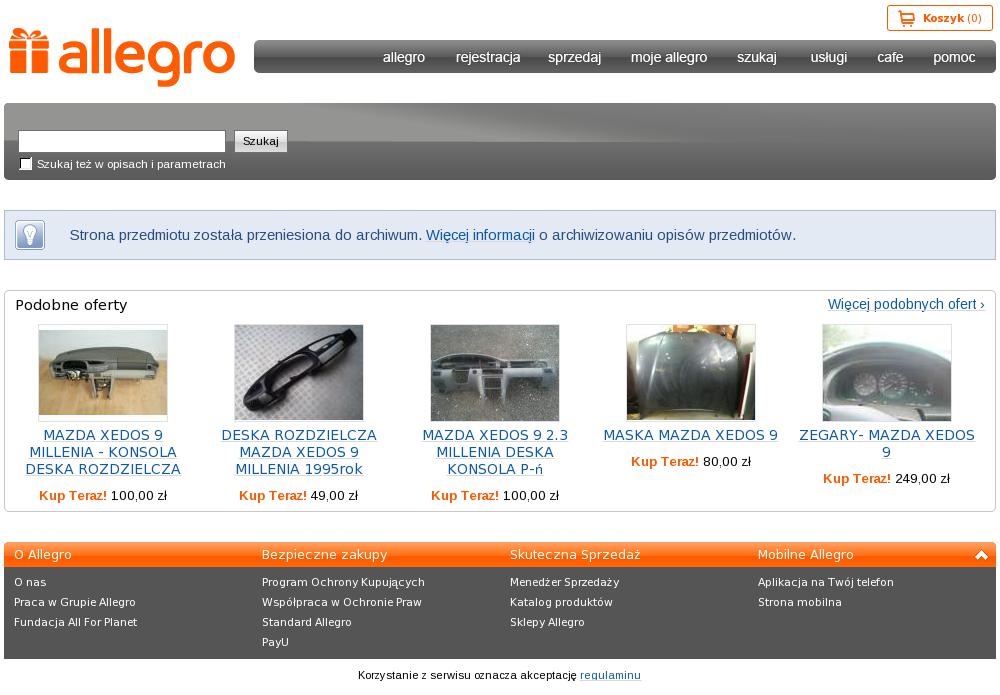Collapse the footer with the up arrow
Screen dimensions: 1000x695
pyautogui.click(x=981, y=555)
